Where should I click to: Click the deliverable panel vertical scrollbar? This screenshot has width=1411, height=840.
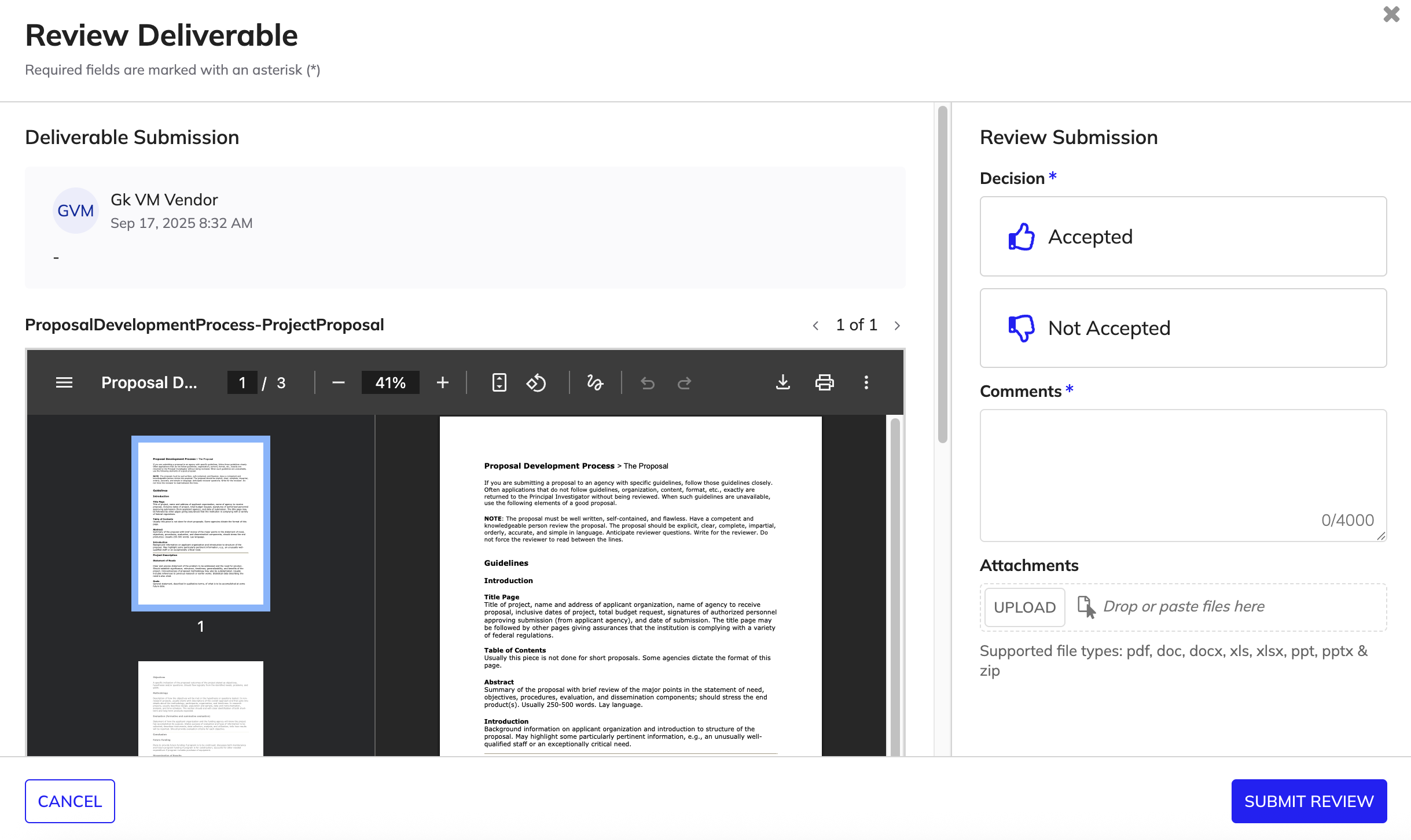[x=943, y=275]
